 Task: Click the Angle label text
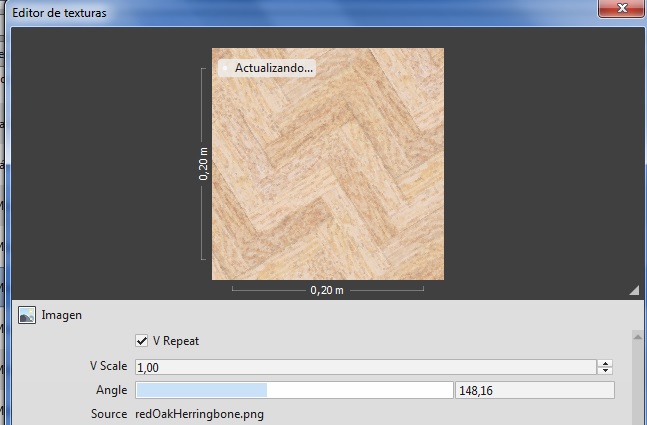click(x=111, y=390)
